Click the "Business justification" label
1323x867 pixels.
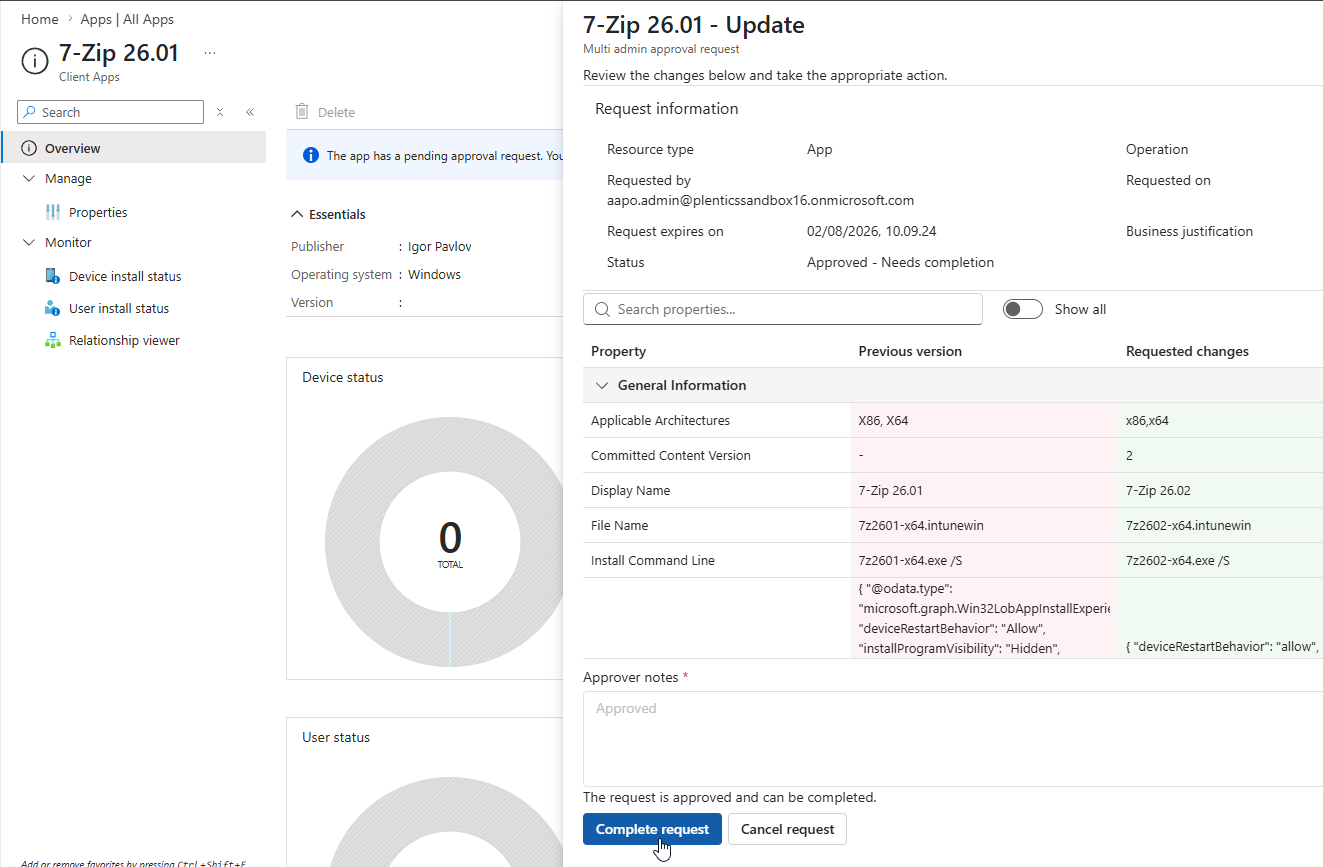tap(1189, 231)
